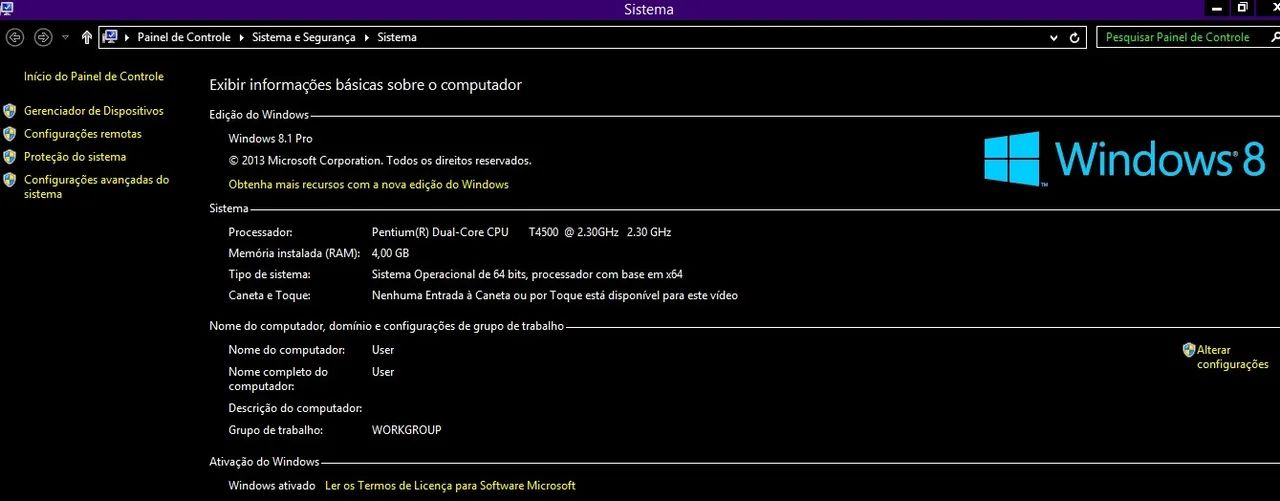1280x501 pixels.
Task: Click Alterar configurações link
Action: [1233, 357]
